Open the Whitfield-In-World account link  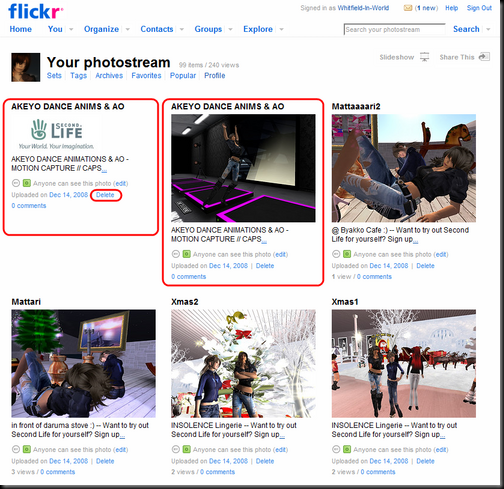point(363,8)
